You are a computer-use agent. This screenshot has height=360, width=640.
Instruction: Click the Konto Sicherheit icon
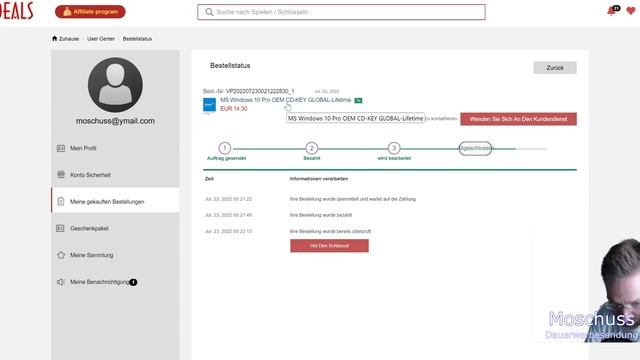point(61,175)
